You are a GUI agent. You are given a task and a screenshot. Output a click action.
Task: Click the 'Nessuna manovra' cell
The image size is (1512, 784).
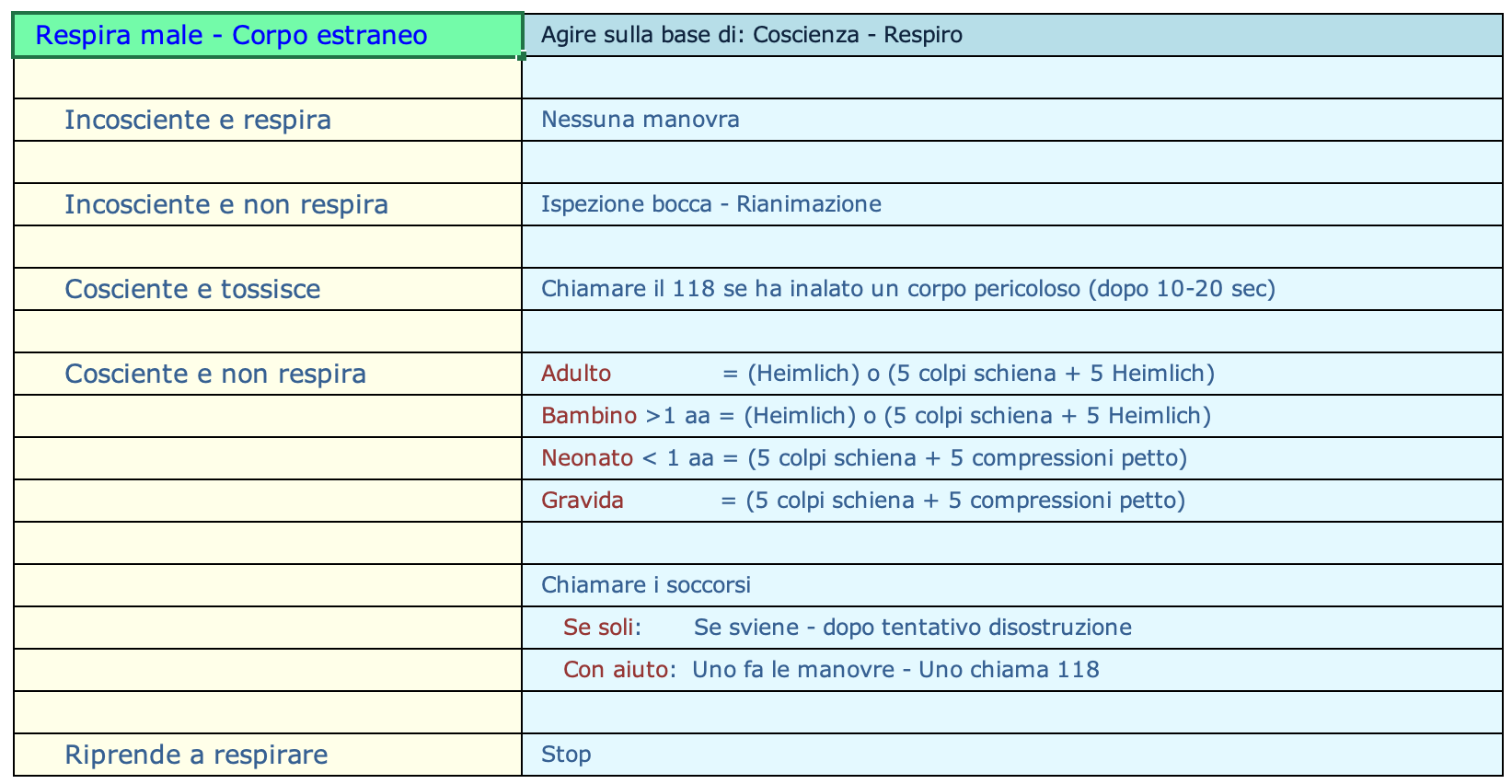coord(1012,120)
